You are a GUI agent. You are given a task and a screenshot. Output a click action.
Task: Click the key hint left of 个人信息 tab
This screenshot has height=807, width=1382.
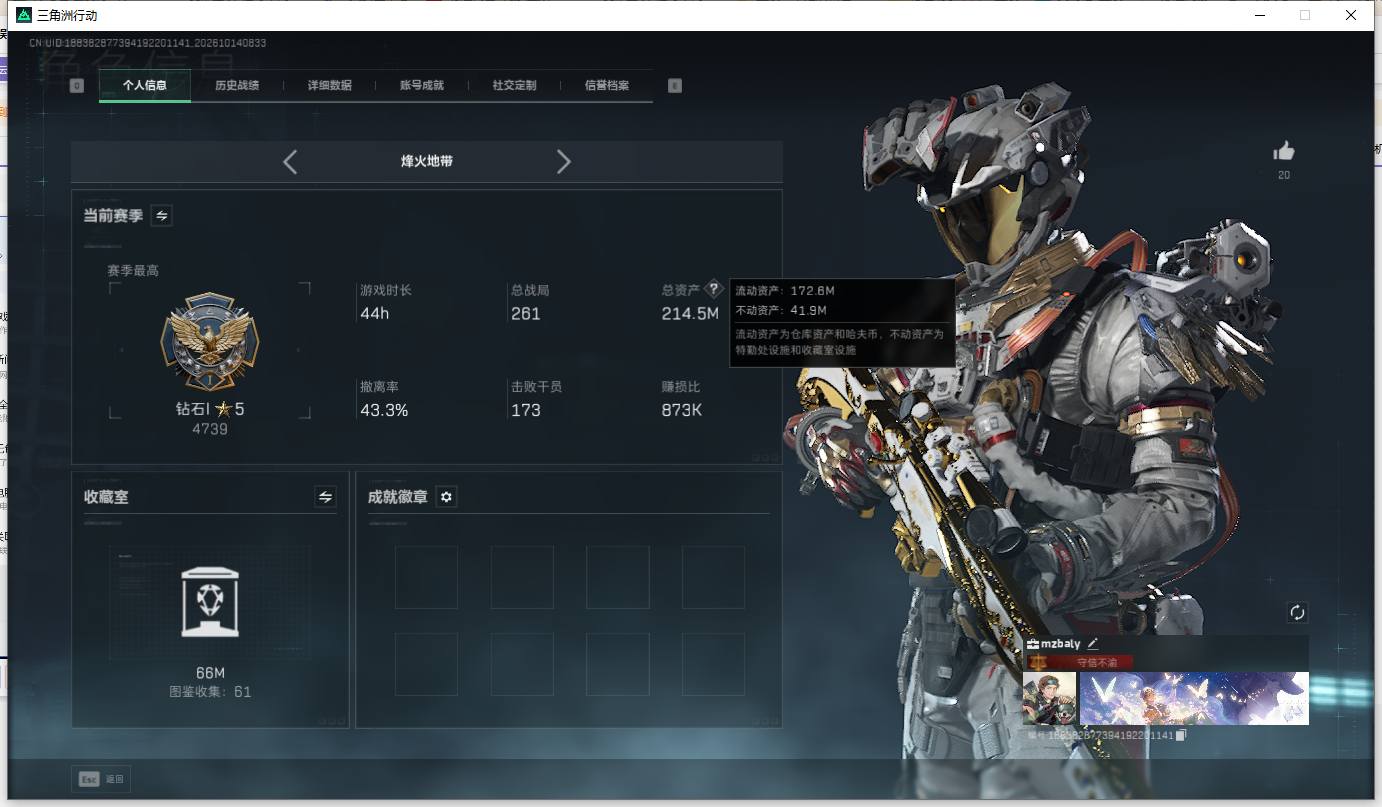tap(77, 86)
